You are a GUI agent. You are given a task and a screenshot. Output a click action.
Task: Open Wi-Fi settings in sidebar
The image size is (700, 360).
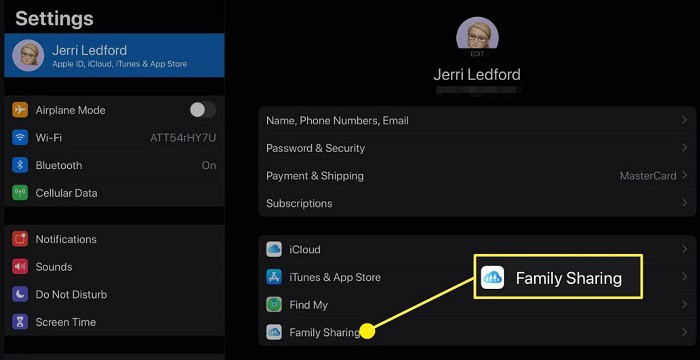114,138
